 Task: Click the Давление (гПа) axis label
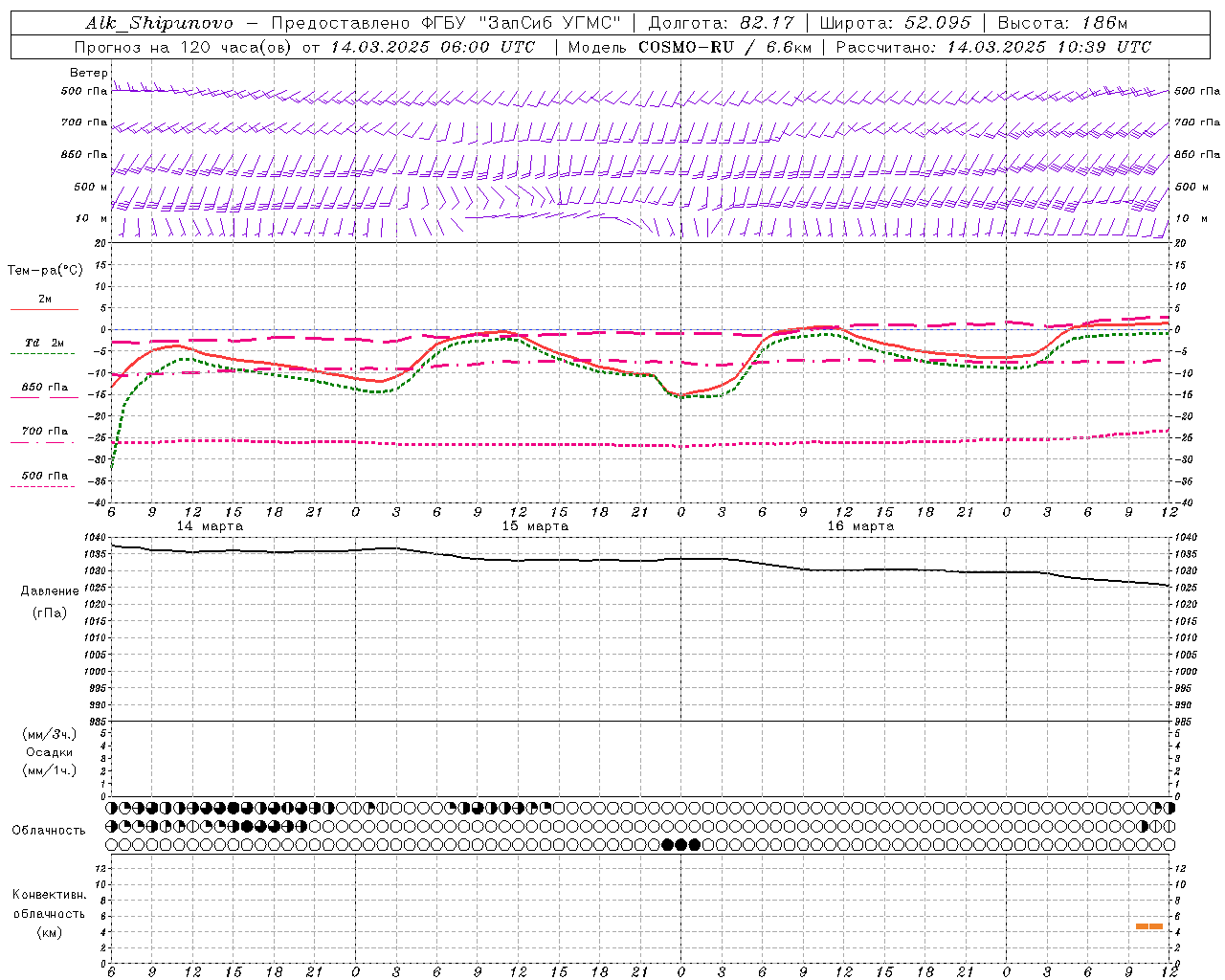click(50, 601)
